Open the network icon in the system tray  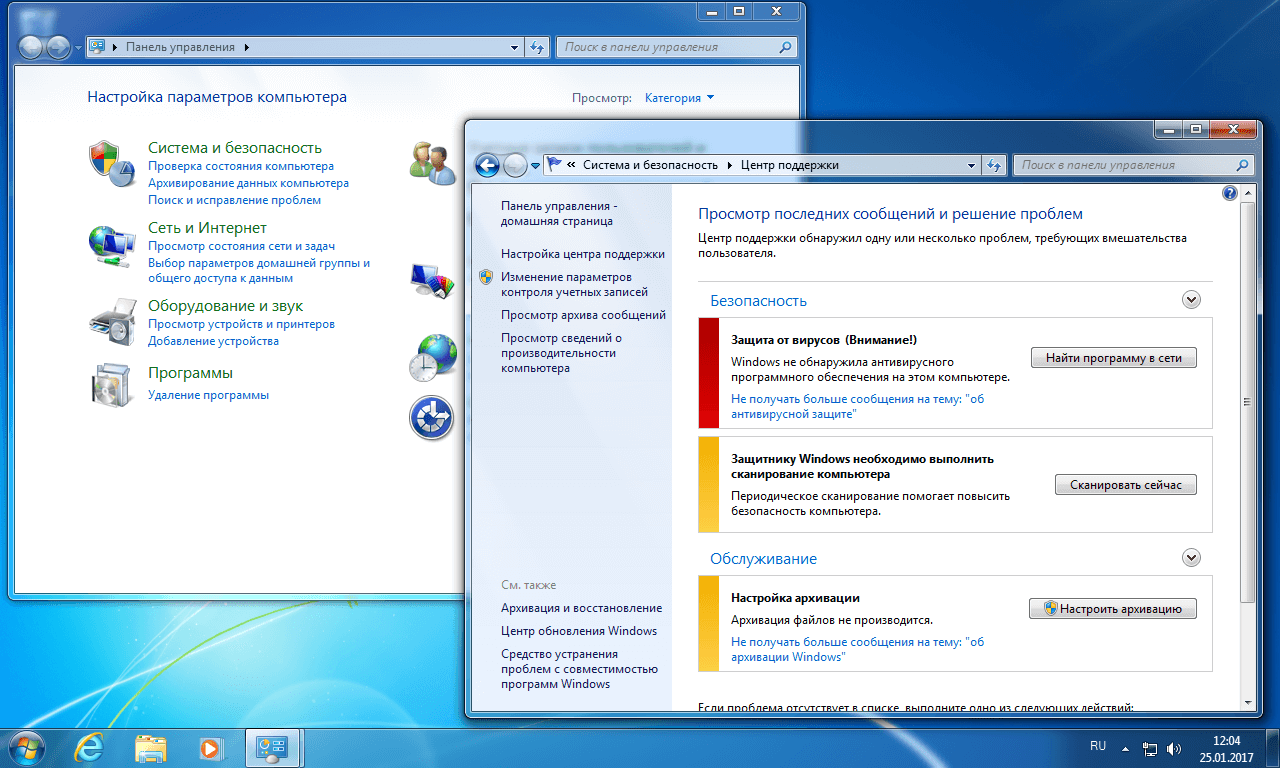coord(1151,748)
